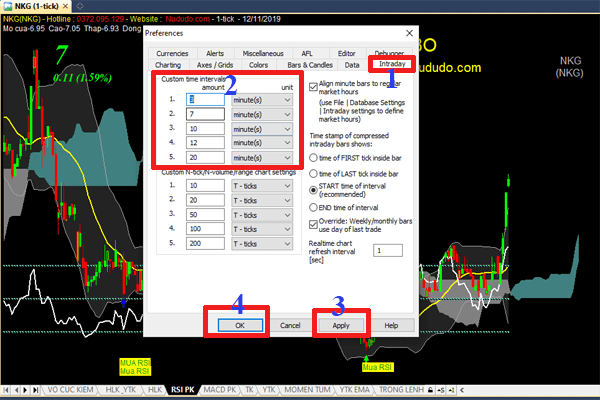Switch to the Currencies tab

click(172, 54)
